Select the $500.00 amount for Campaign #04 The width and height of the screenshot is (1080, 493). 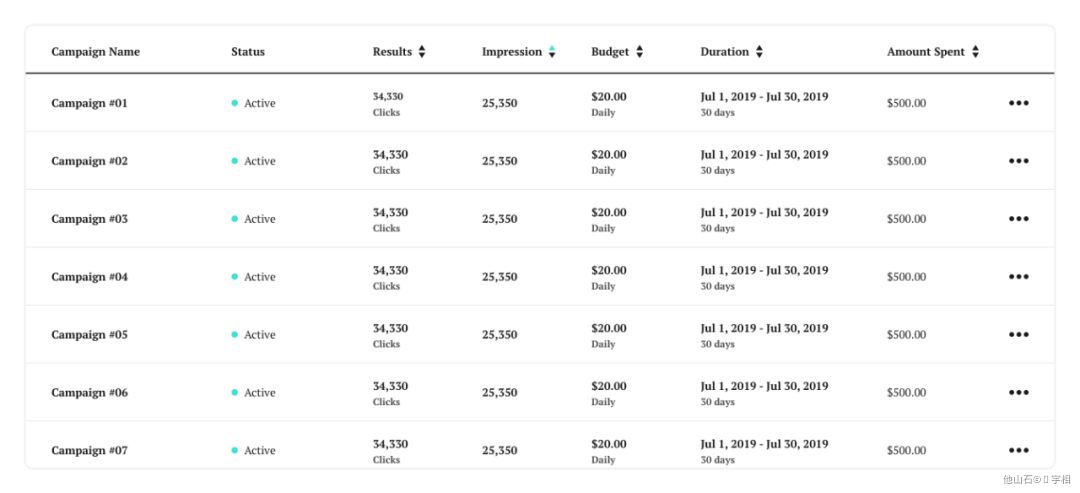point(906,277)
